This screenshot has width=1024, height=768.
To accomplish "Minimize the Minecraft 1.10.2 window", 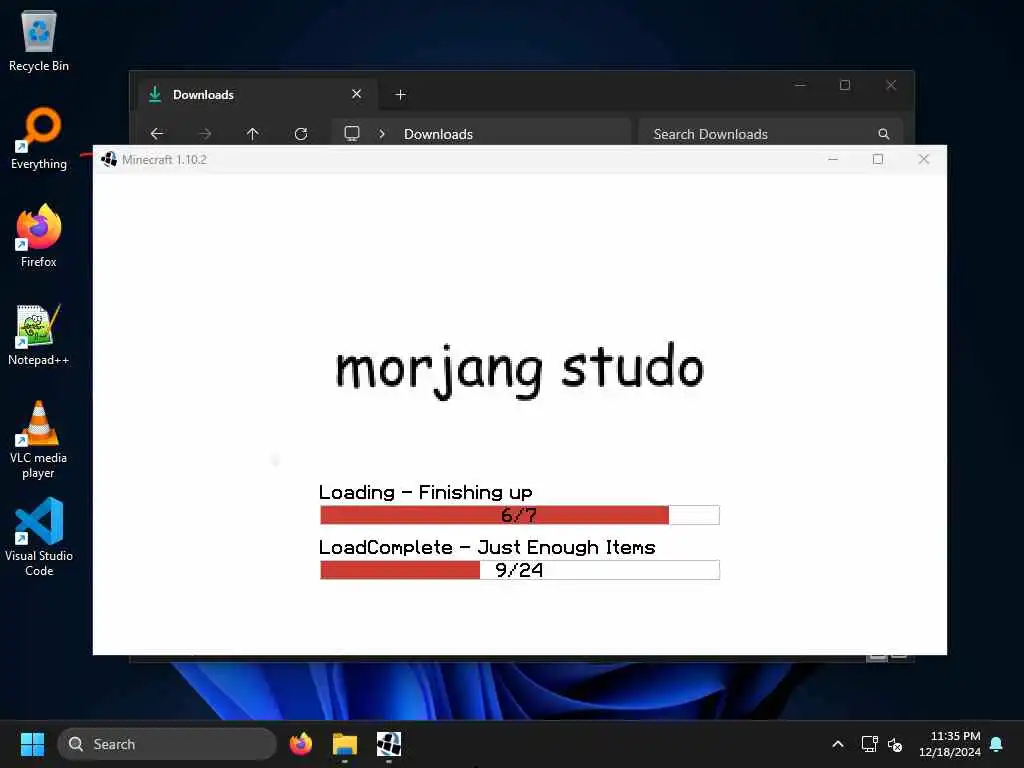I will click(833, 159).
